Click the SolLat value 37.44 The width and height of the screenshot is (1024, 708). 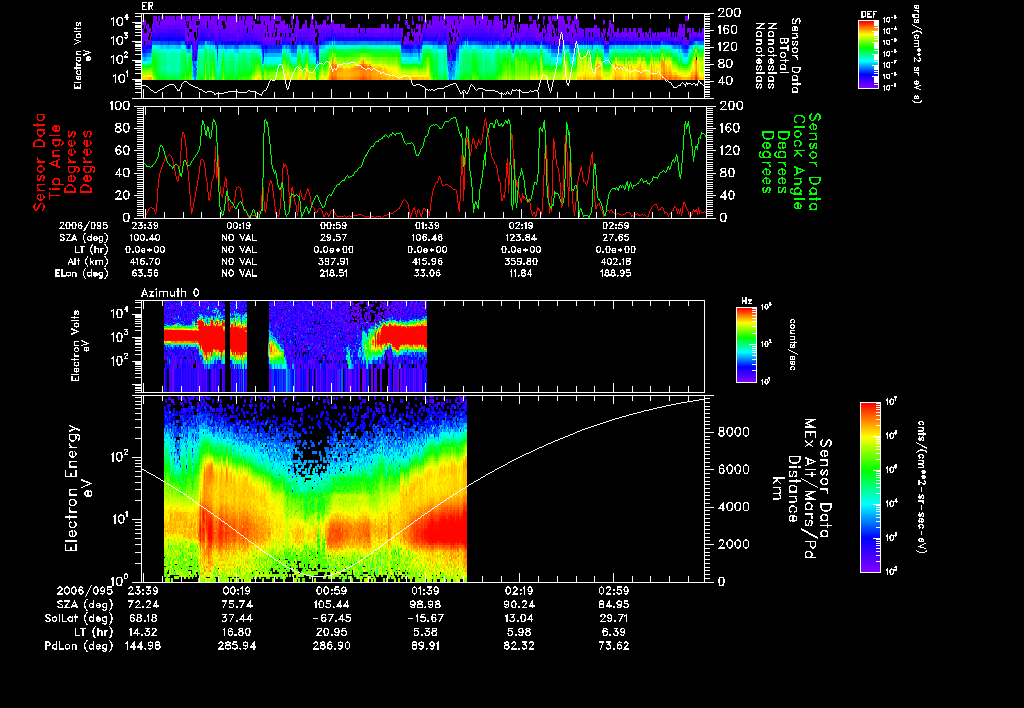click(x=236, y=619)
